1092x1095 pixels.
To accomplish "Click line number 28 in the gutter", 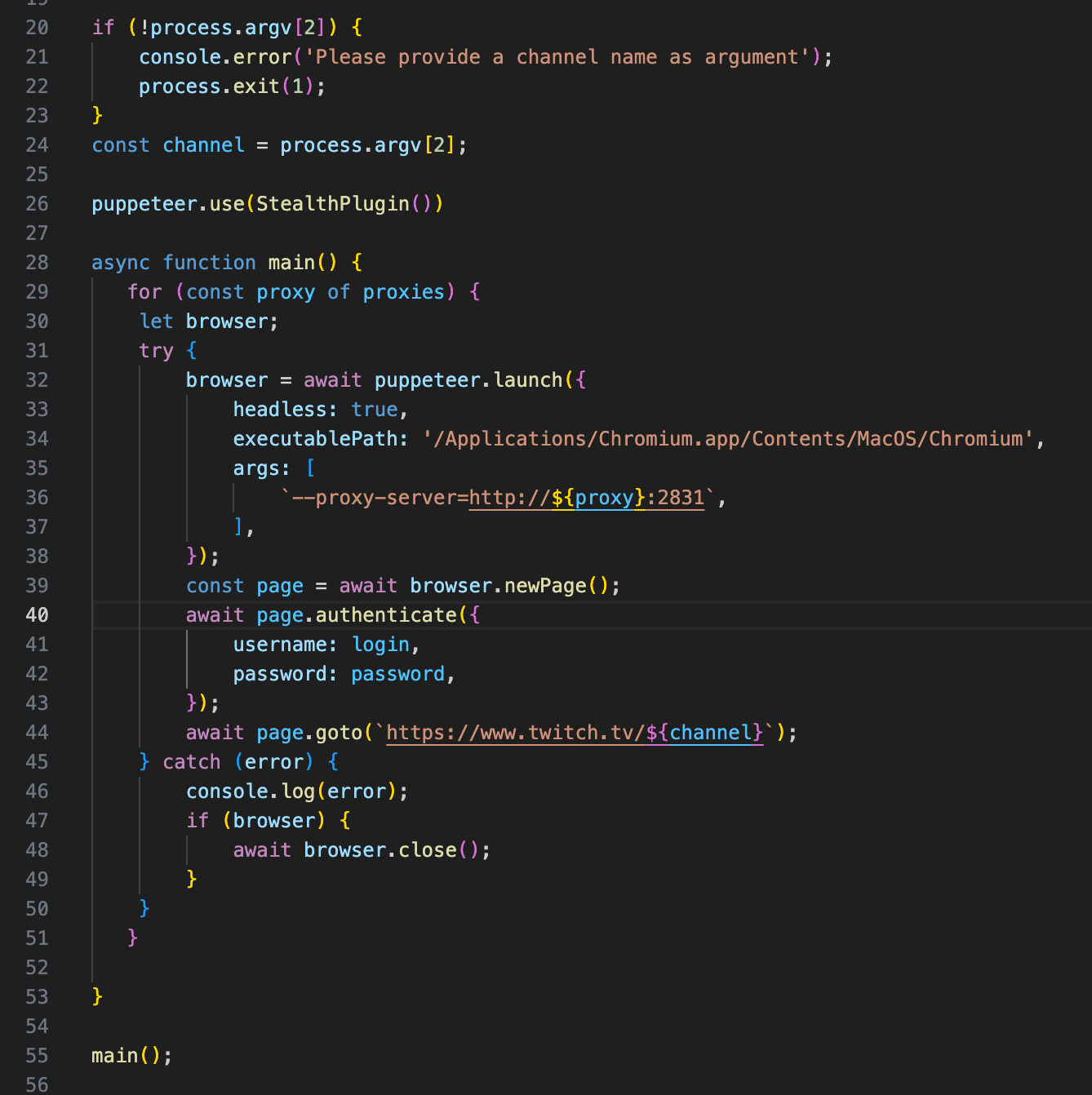I will (37, 263).
